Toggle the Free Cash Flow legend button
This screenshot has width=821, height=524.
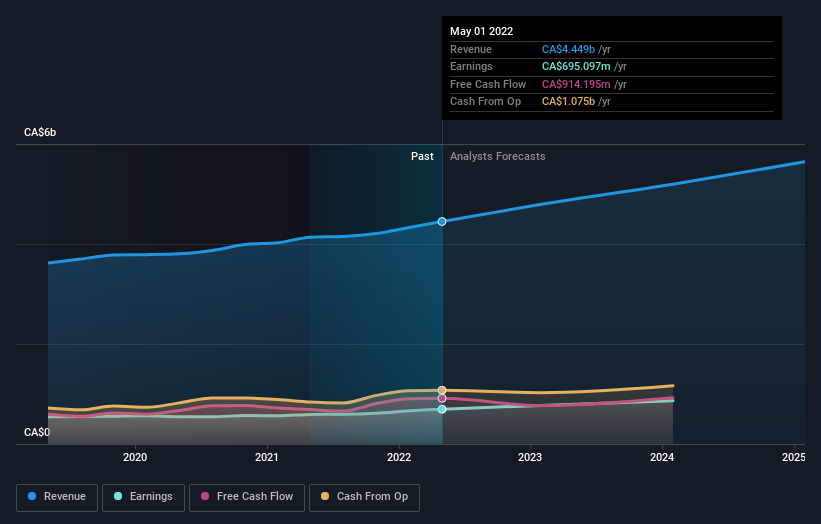(247, 497)
